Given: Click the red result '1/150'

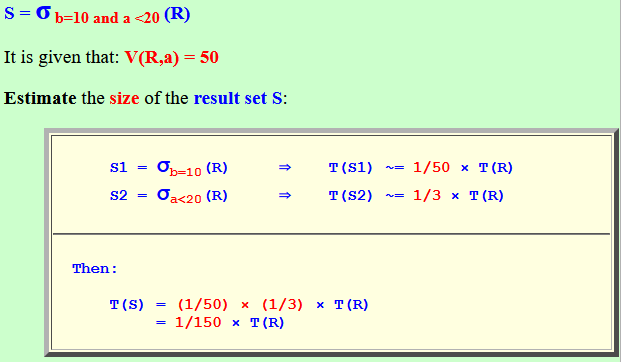Looking at the screenshot, I should pos(198,322).
